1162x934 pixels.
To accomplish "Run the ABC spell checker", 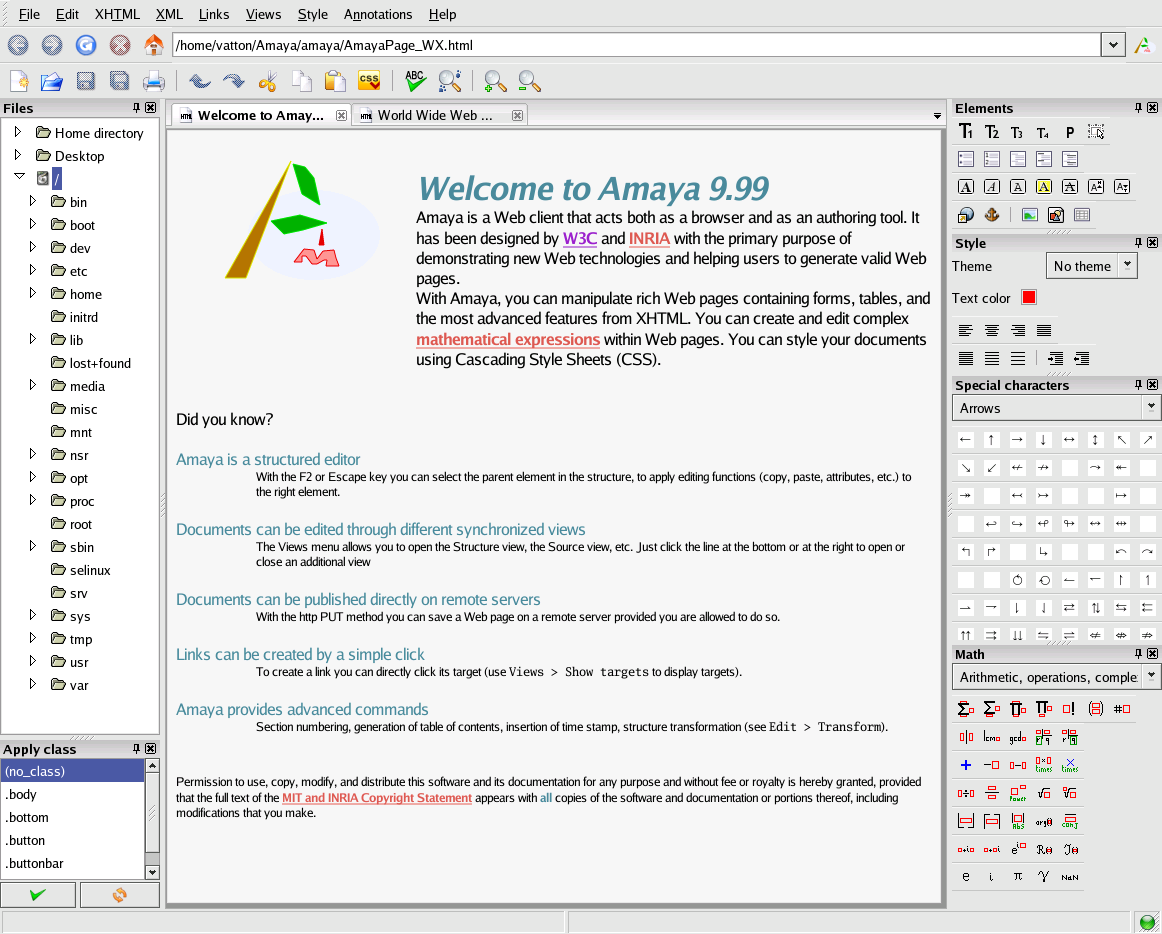I will [416, 80].
